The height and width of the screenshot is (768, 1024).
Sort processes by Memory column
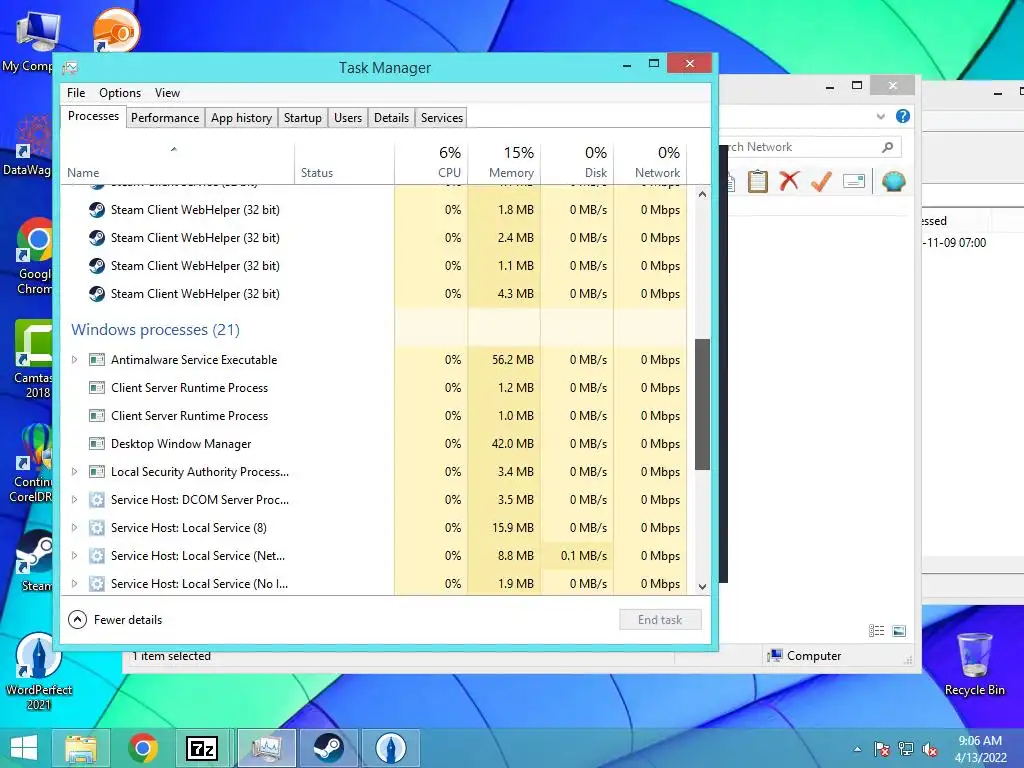click(504, 162)
